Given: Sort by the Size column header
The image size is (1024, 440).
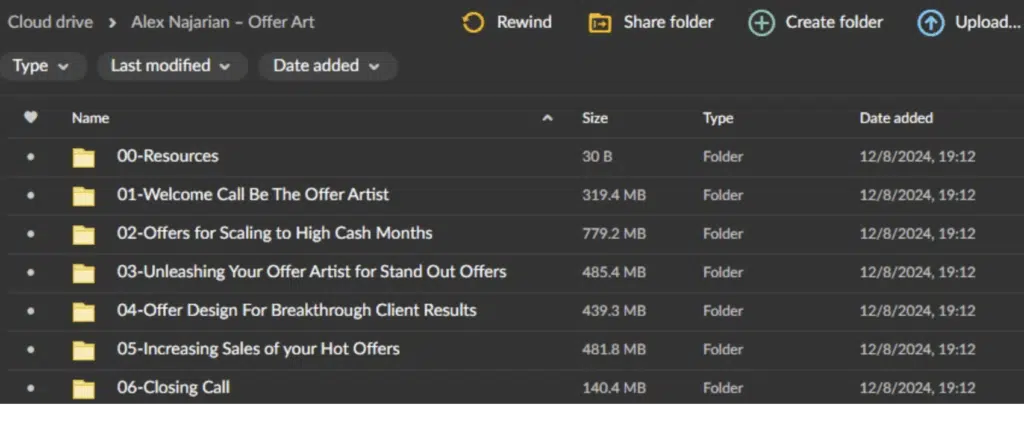Looking at the screenshot, I should 595,118.
